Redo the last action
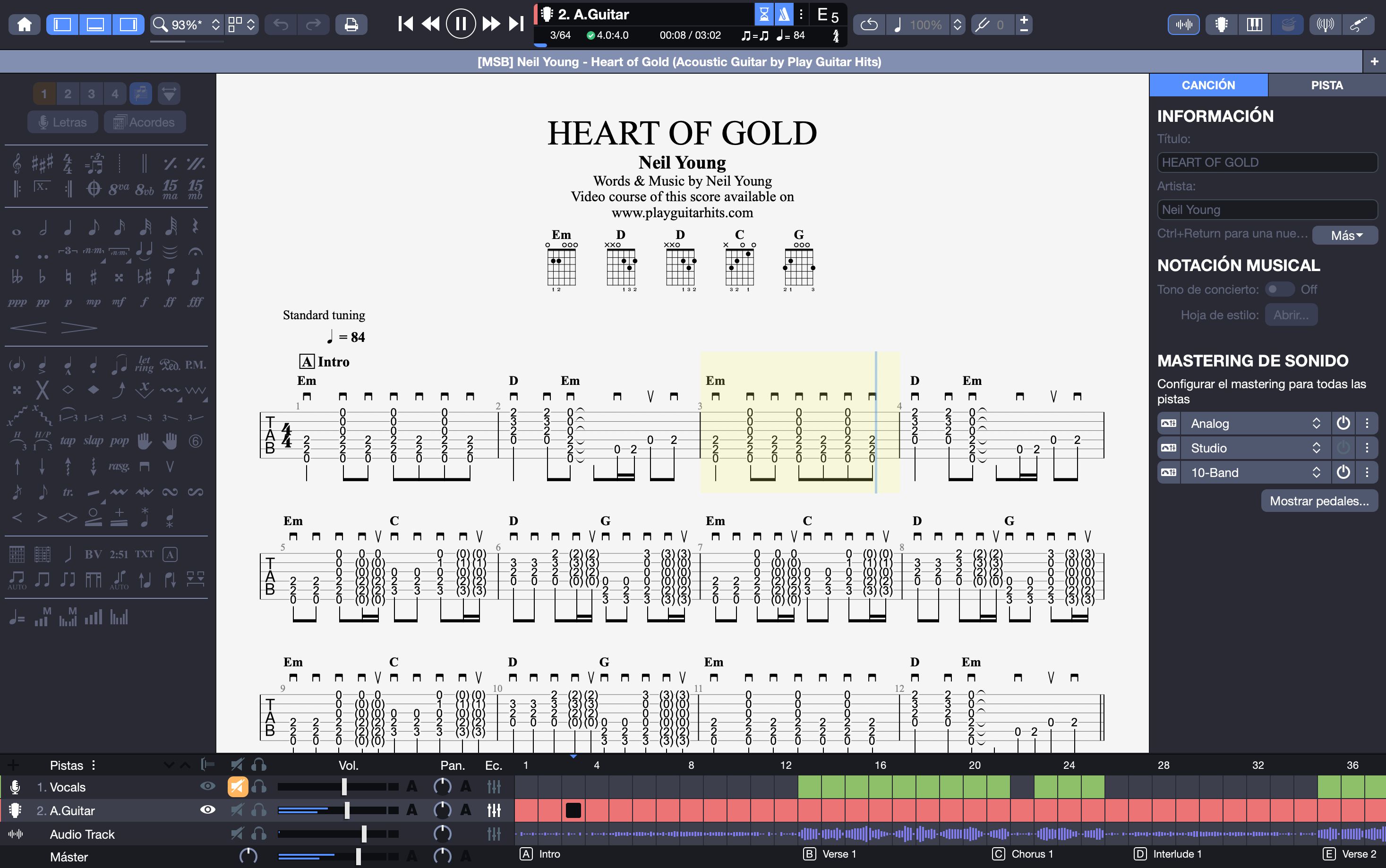This screenshot has height=868, width=1386. pos(314,25)
